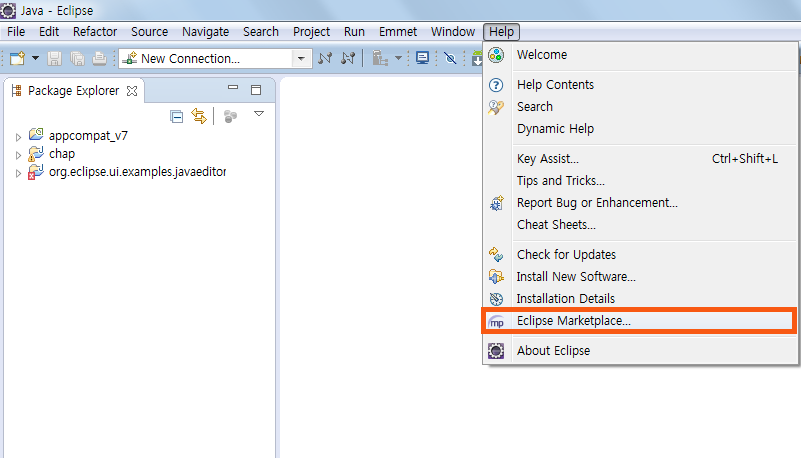Choose Key Assist... entry

pyautogui.click(x=640, y=159)
